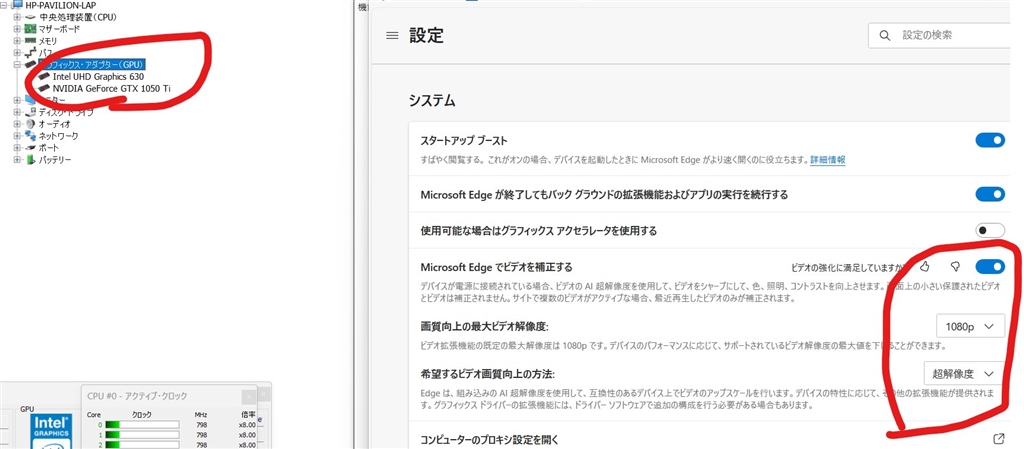Open the 超解像度 enhancement method dropdown

(964, 374)
